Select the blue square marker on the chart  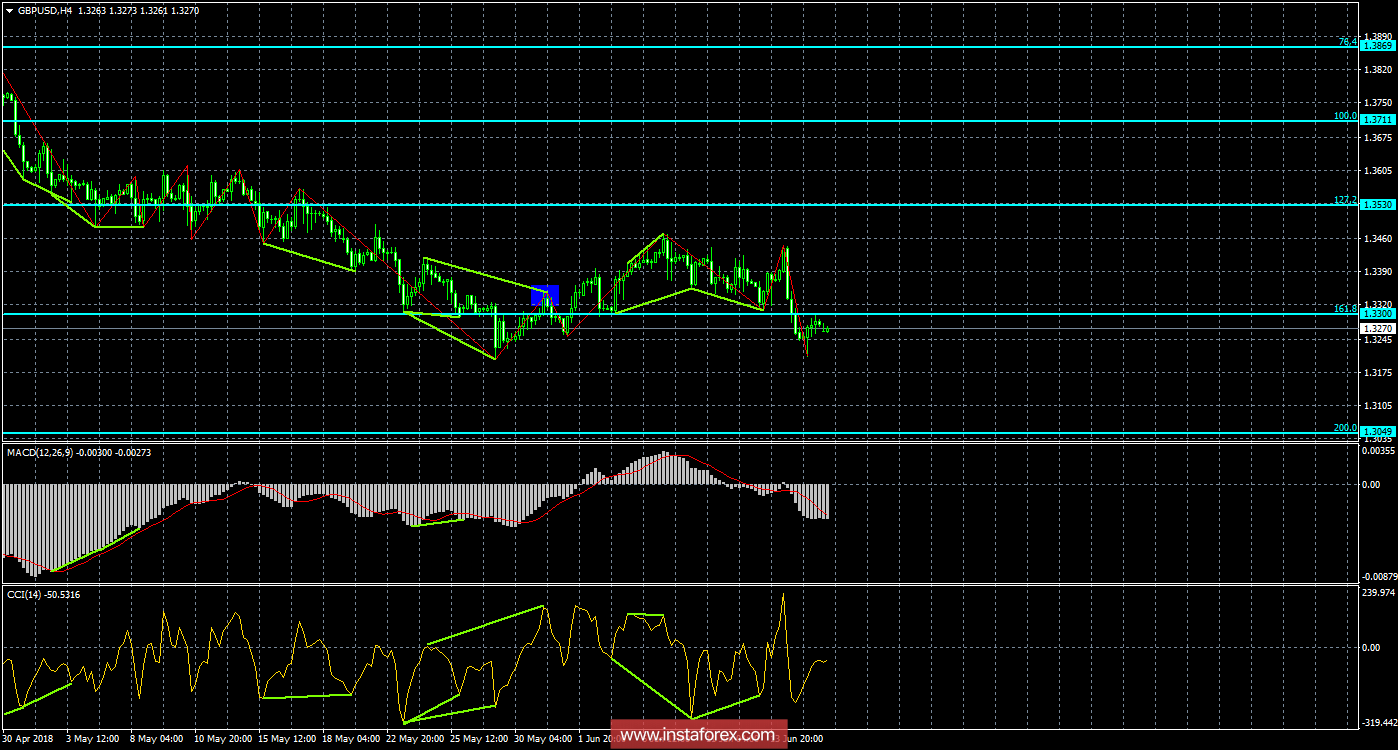tap(545, 295)
